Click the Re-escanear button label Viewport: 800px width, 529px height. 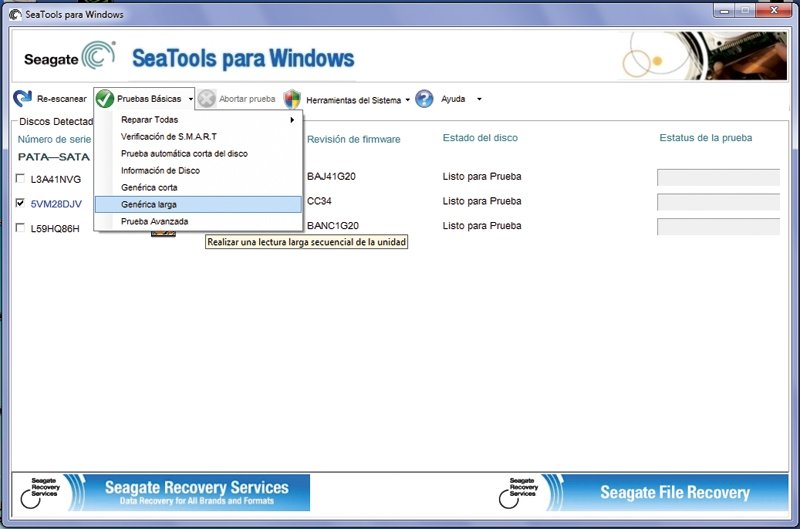click(62, 99)
